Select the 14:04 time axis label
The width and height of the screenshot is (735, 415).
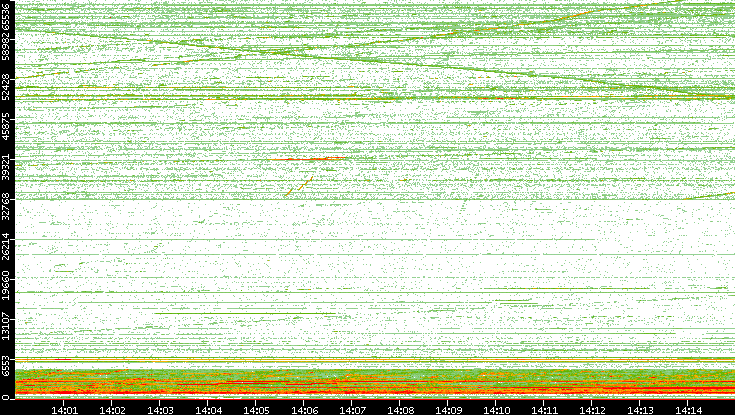pyautogui.click(x=208, y=410)
